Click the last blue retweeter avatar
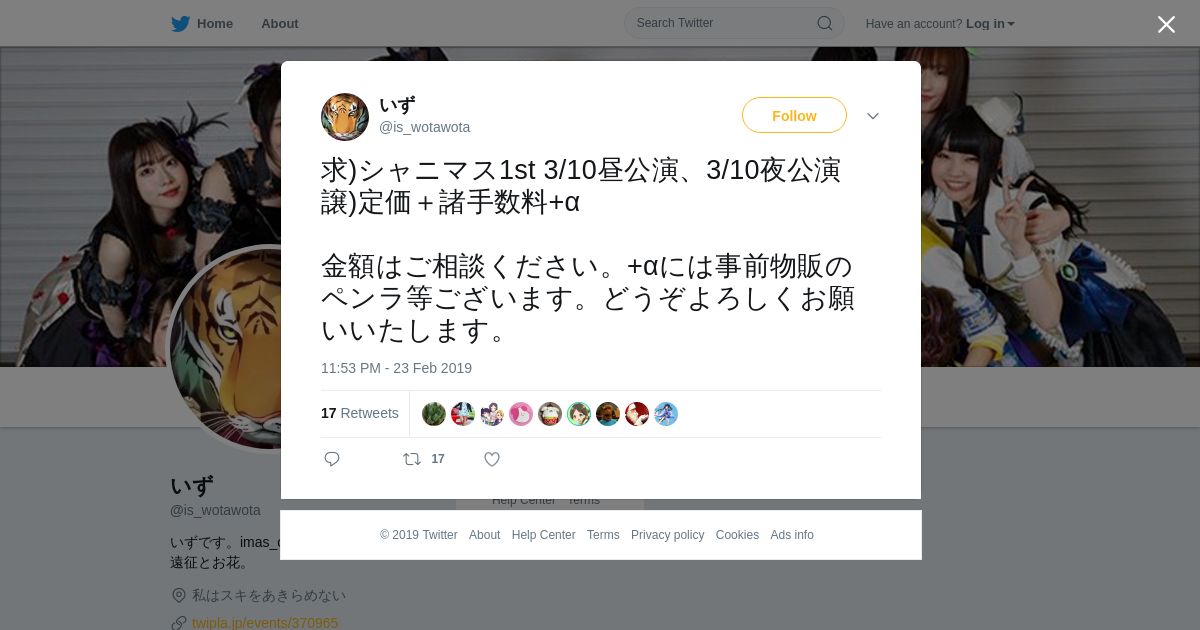 pos(666,414)
